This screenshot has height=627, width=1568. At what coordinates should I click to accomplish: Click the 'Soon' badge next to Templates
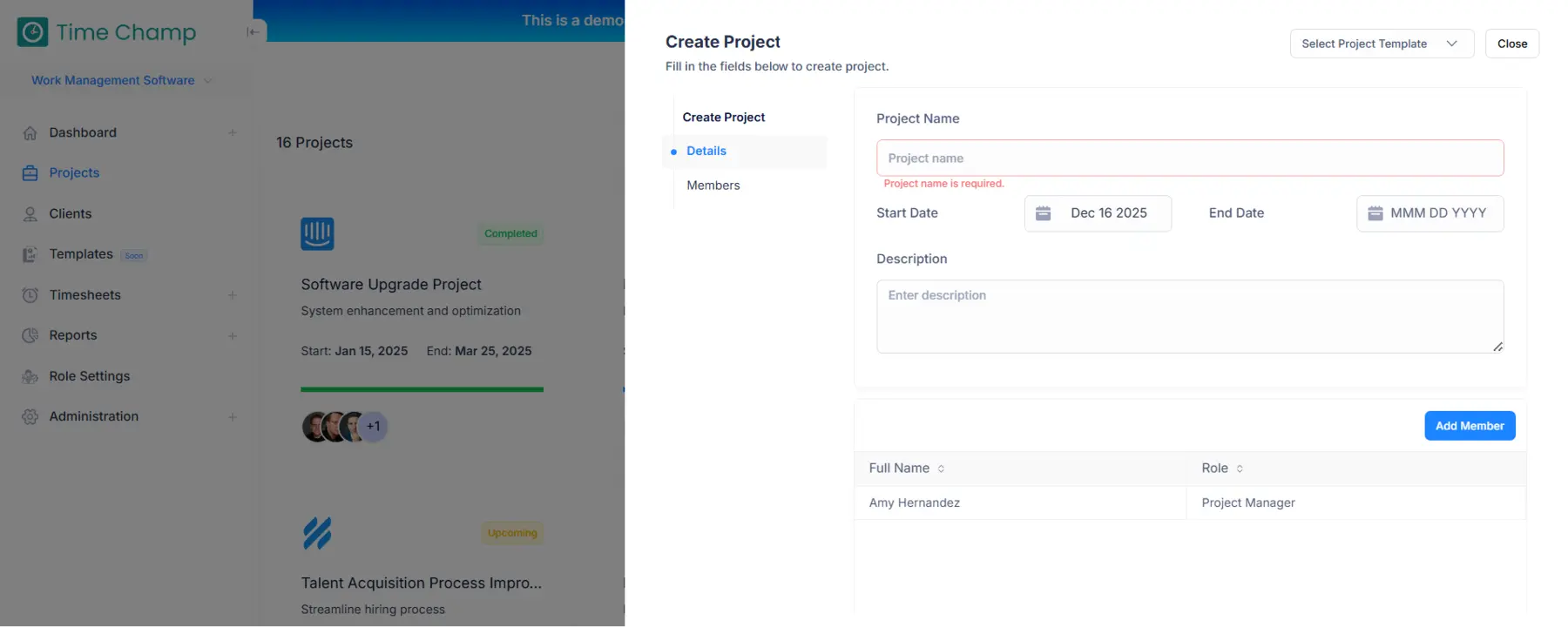[134, 256]
